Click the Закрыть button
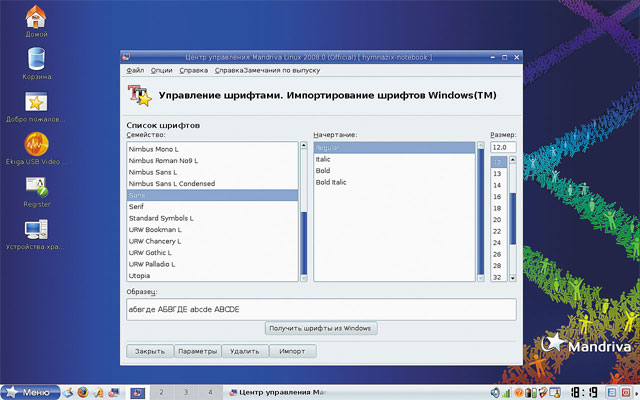Screen dimensions: 640x400 pos(150,351)
